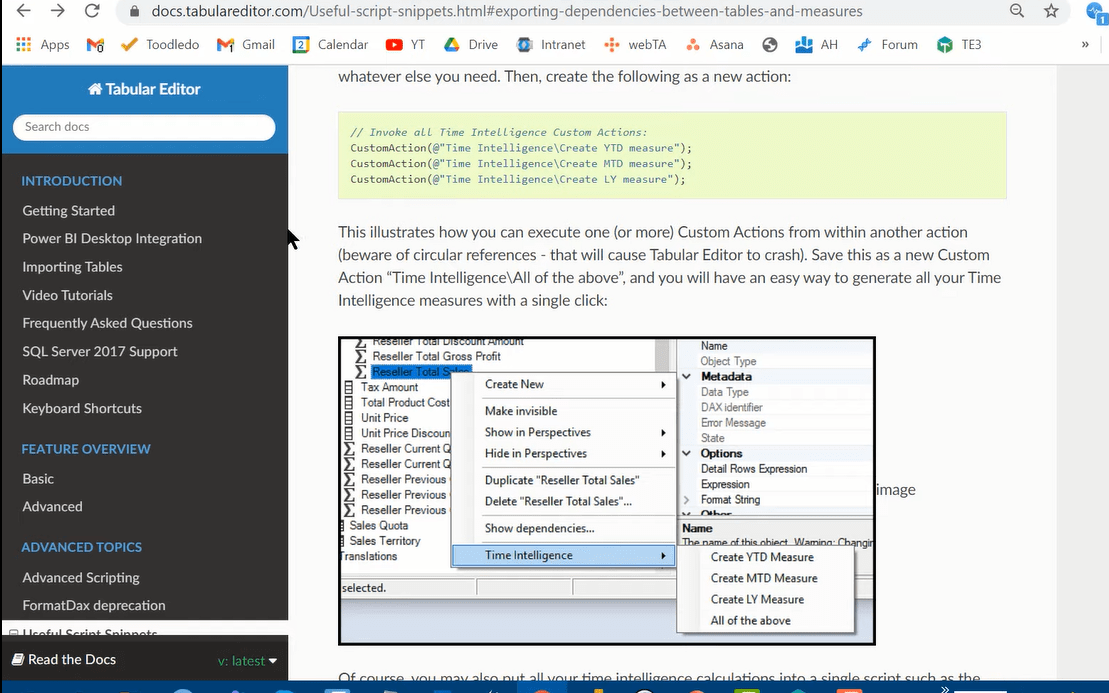Click the Time Intelligence context menu screenshot
This screenshot has width=1109, height=693.
(x=607, y=491)
